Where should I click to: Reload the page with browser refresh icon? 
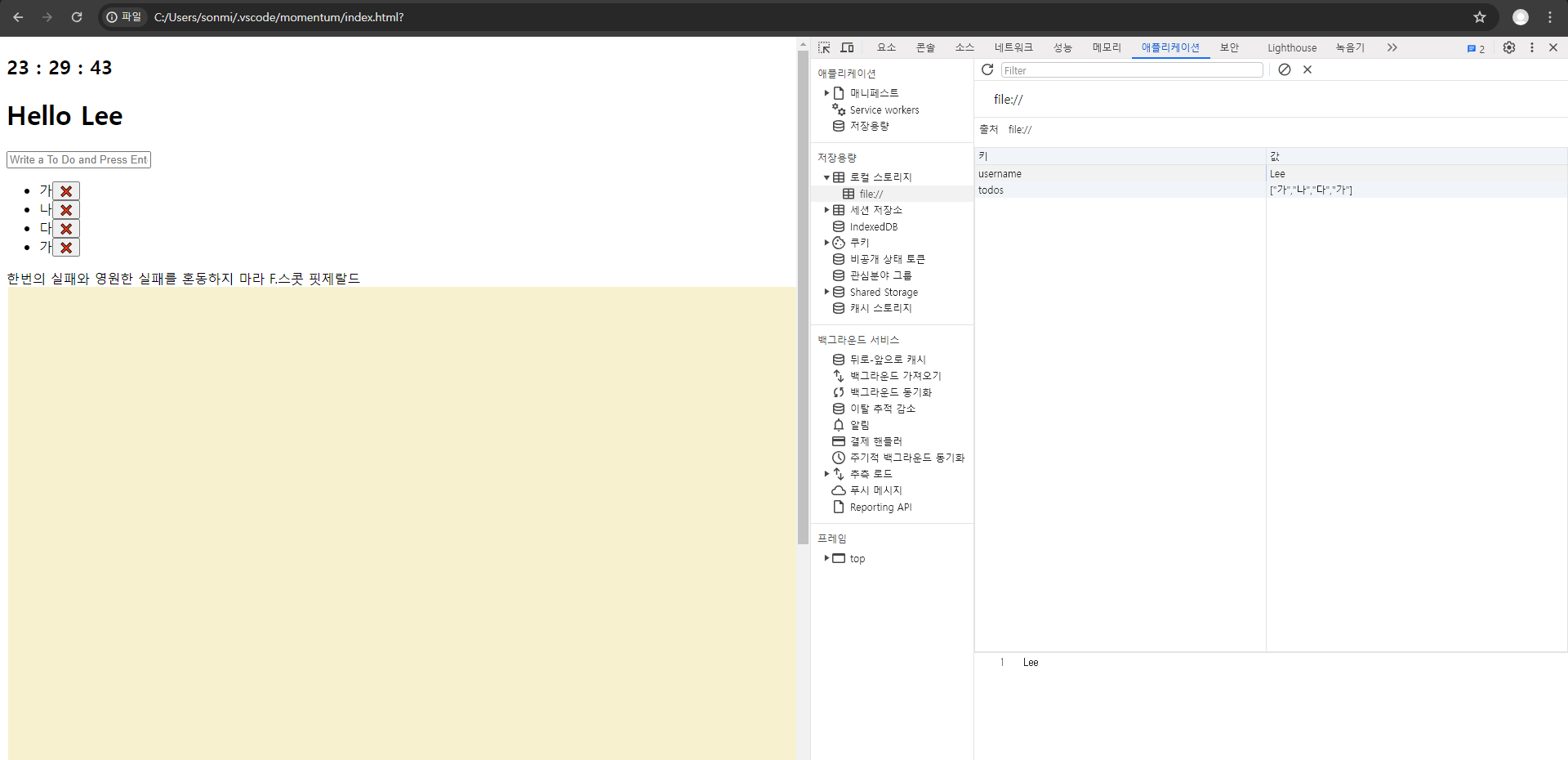77,17
